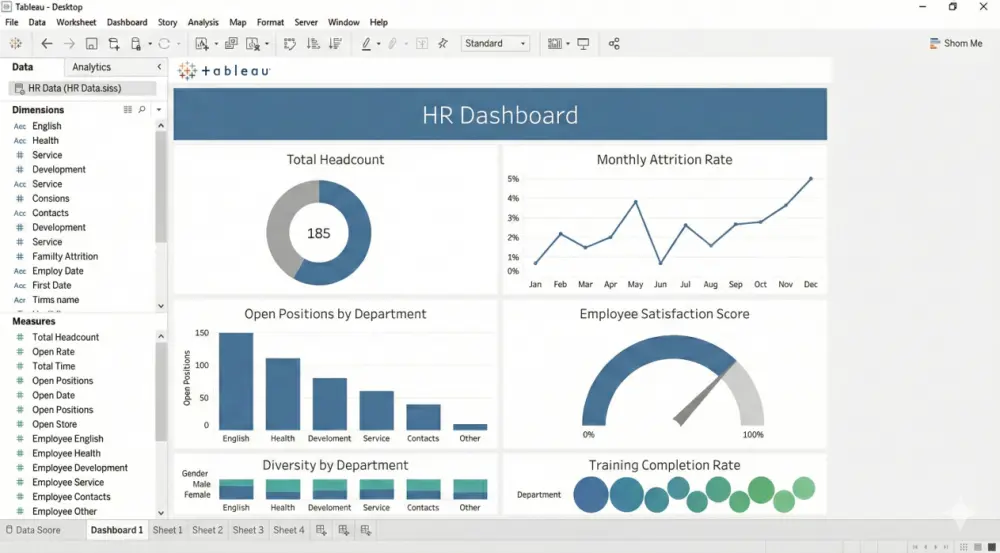Click the blue segment of headcount donut
Image resolution: width=1000 pixels, height=553 pixels.
point(358,233)
